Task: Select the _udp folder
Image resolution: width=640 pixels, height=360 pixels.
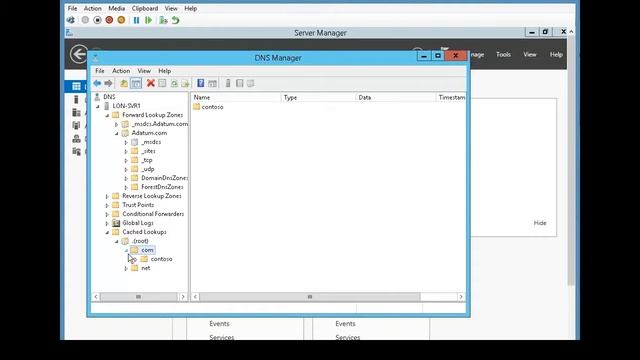Action: (148, 169)
